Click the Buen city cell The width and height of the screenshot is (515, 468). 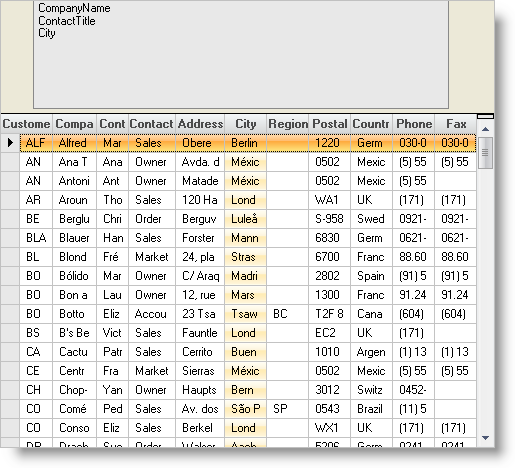click(x=246, y=352)
